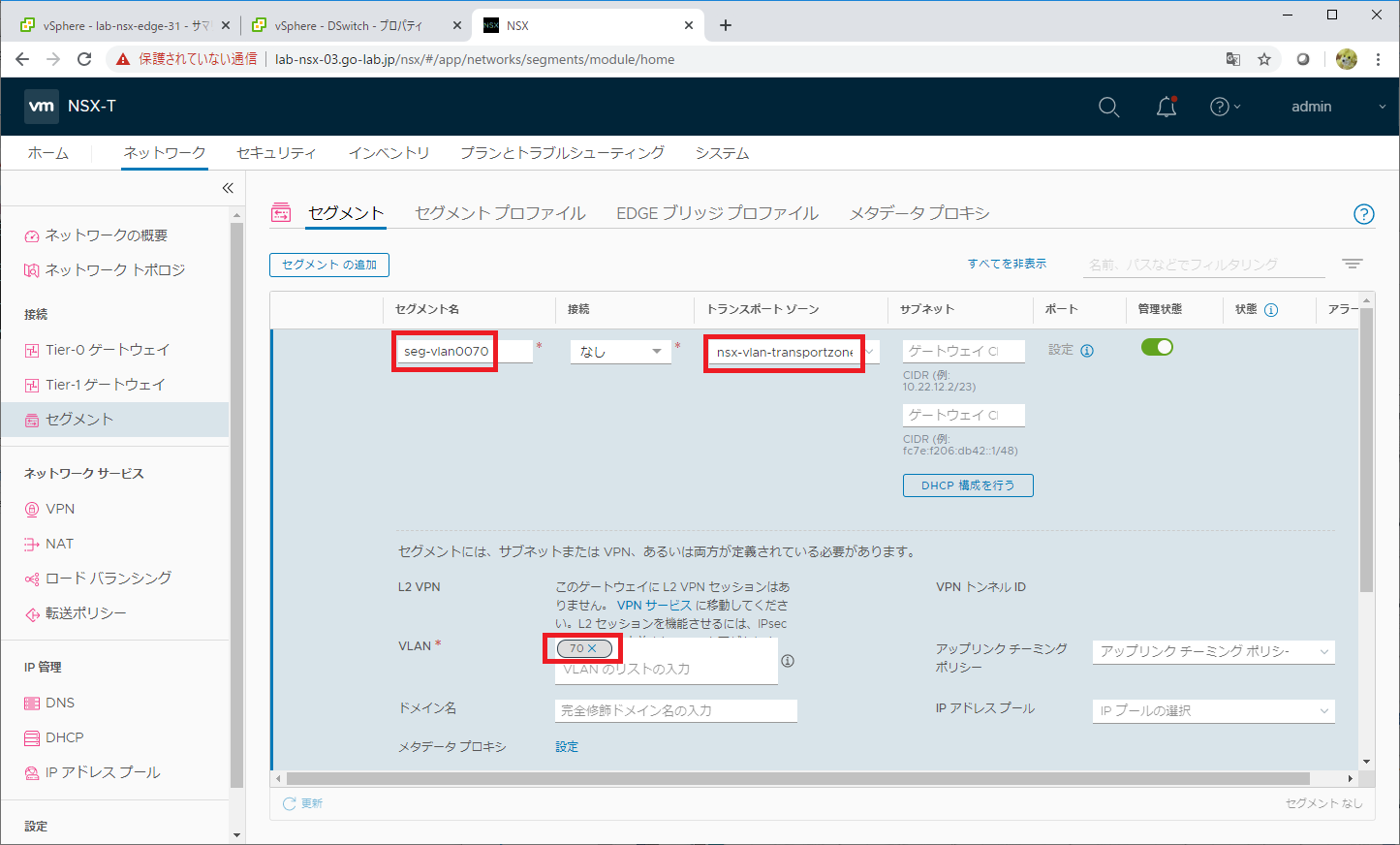Open the browser profile avatar

(1347, 59)
